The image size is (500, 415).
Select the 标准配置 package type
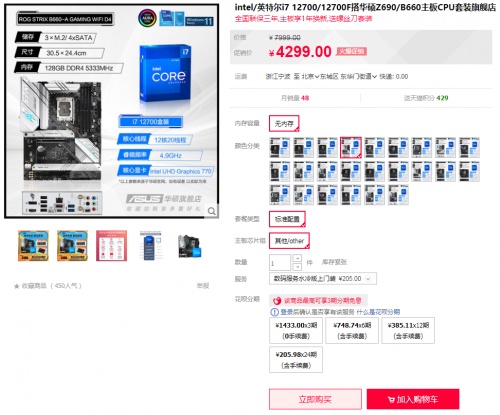tap(287, 219)
